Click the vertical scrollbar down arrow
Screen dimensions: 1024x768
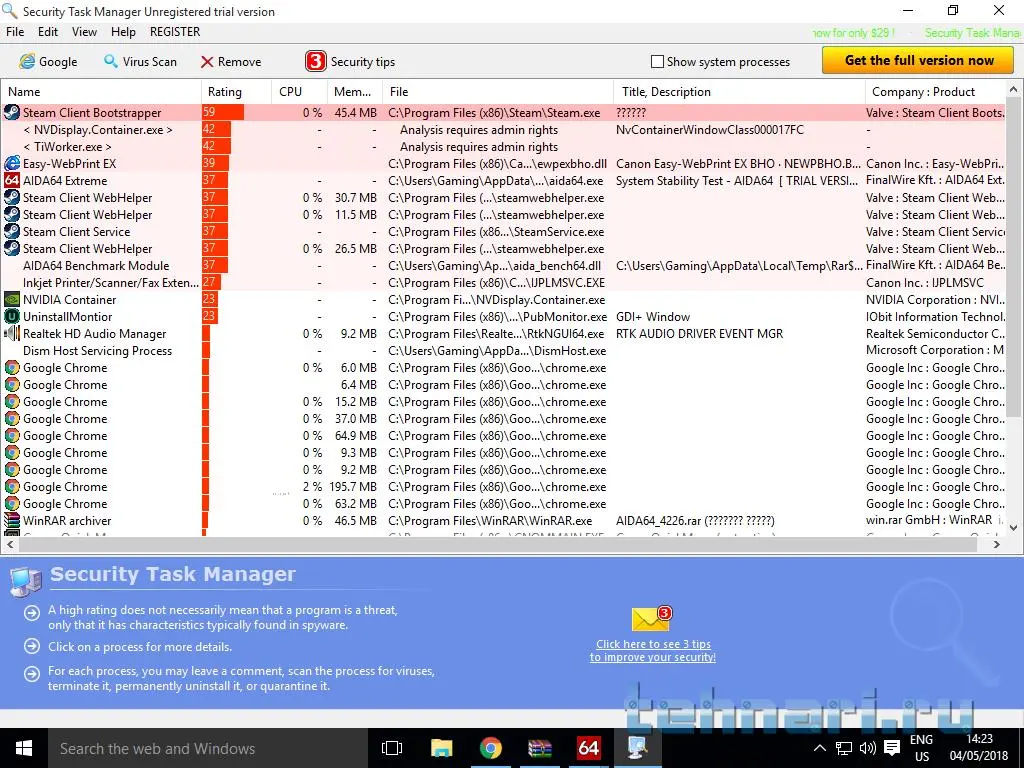[x=1014, y=528]
